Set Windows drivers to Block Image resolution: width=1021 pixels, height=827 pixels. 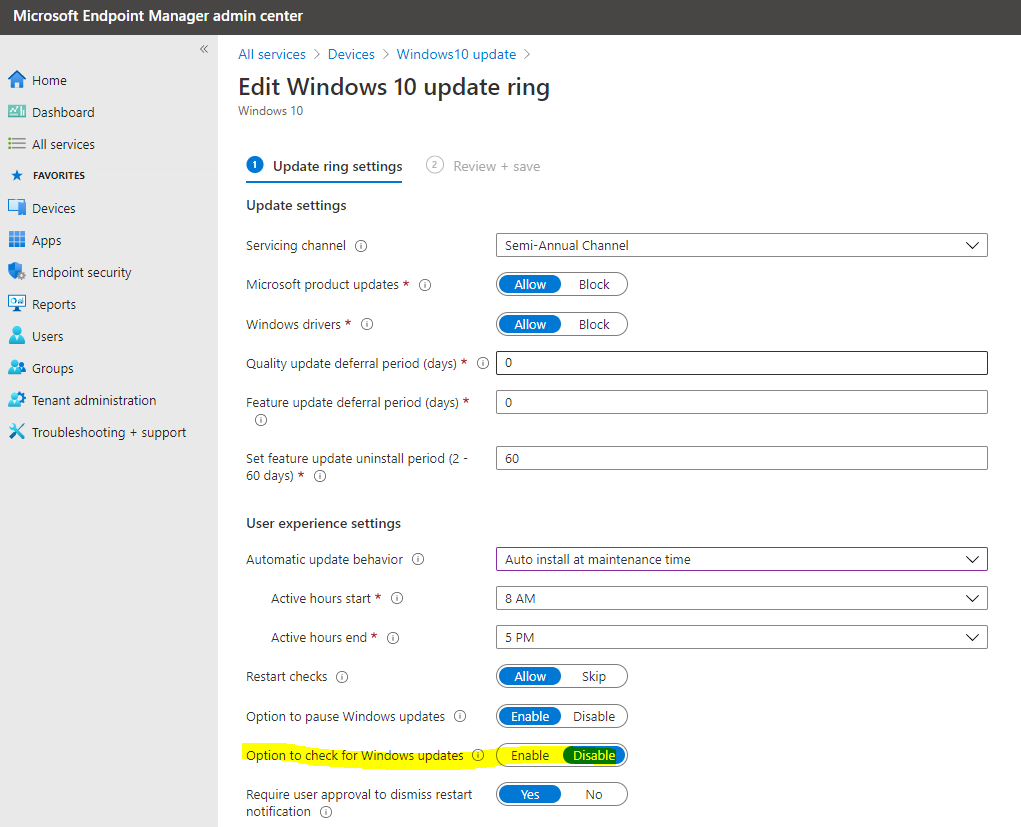tap(594, 324)
